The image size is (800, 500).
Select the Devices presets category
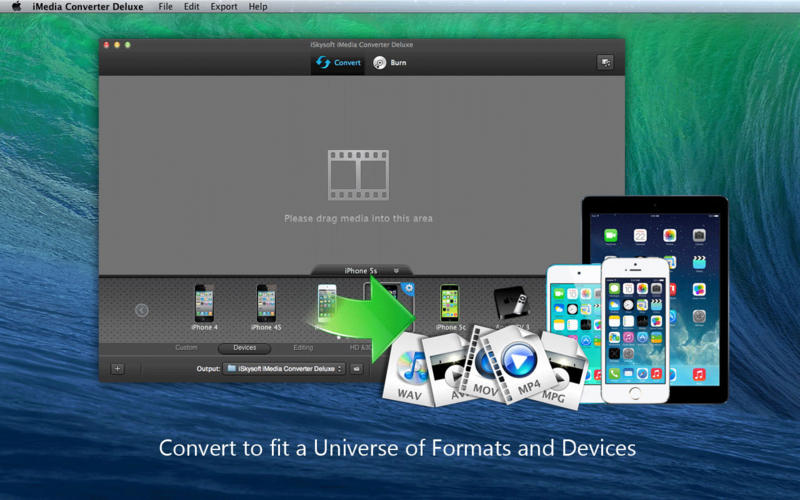pyautogui.click(x=244, y=348)
